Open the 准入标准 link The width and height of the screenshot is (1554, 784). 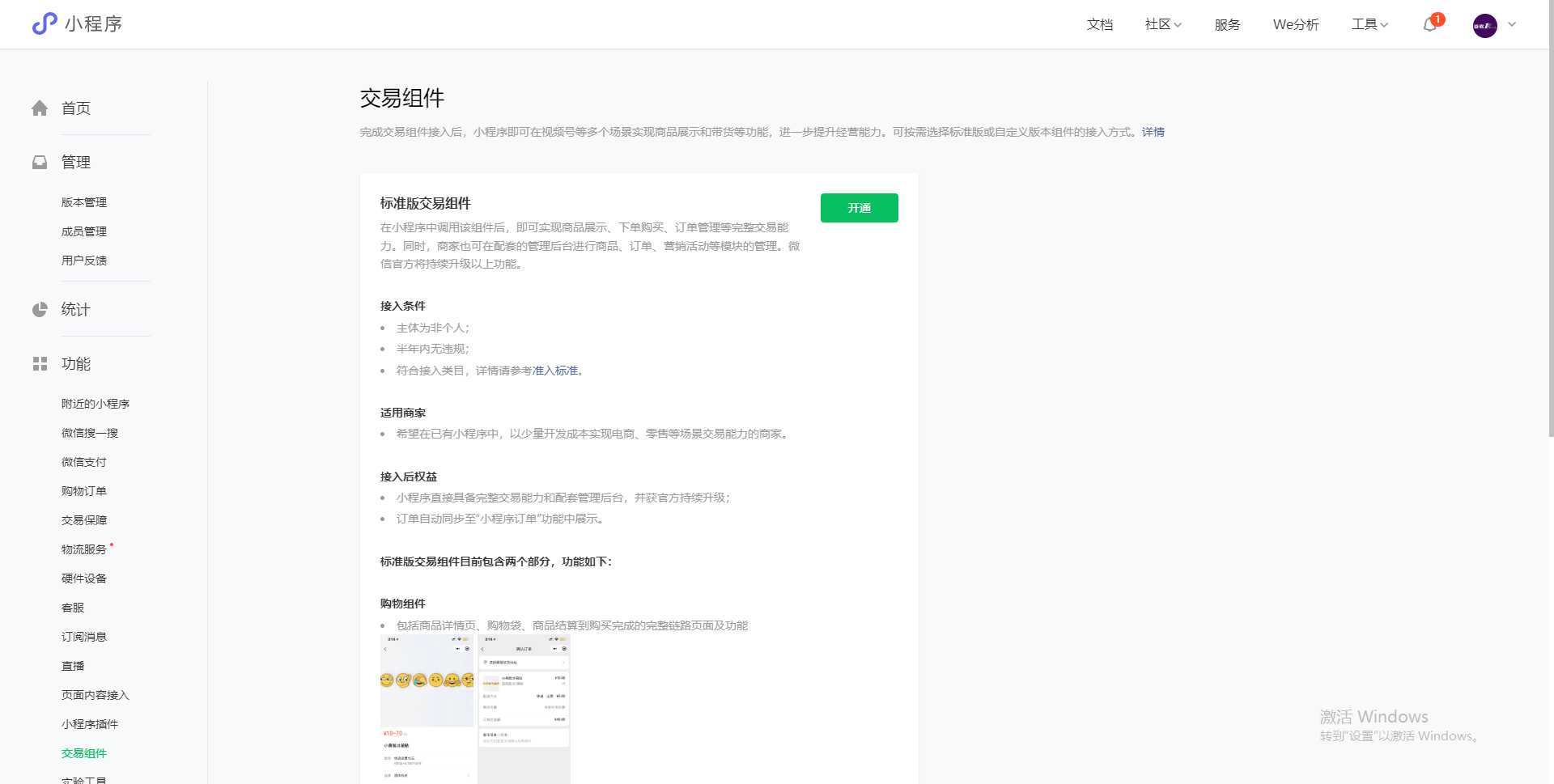[555, 371]
